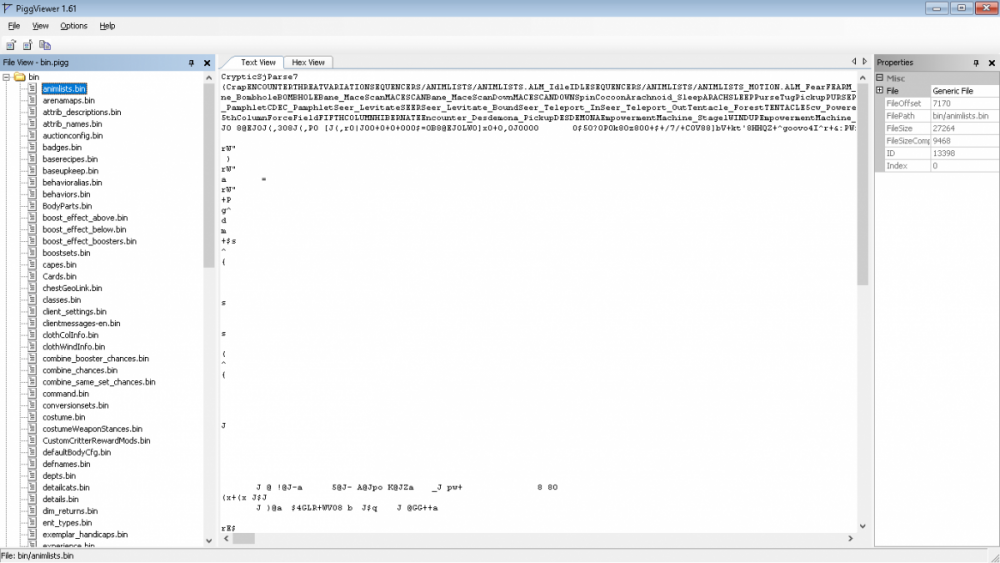
Task: Select BodyParts.bin in the file list
Action: pos(66,206)
